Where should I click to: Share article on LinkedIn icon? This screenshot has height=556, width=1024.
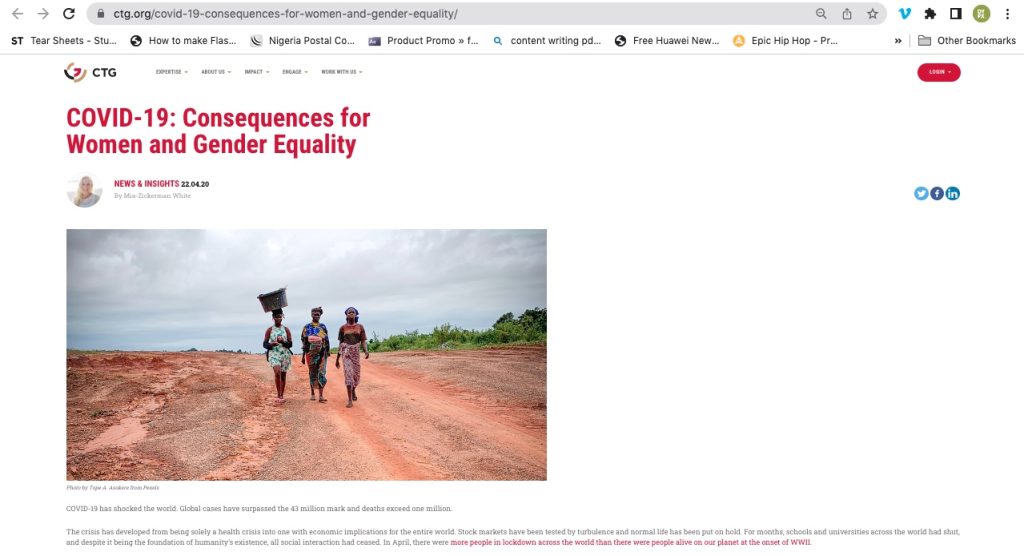point(953,193)
